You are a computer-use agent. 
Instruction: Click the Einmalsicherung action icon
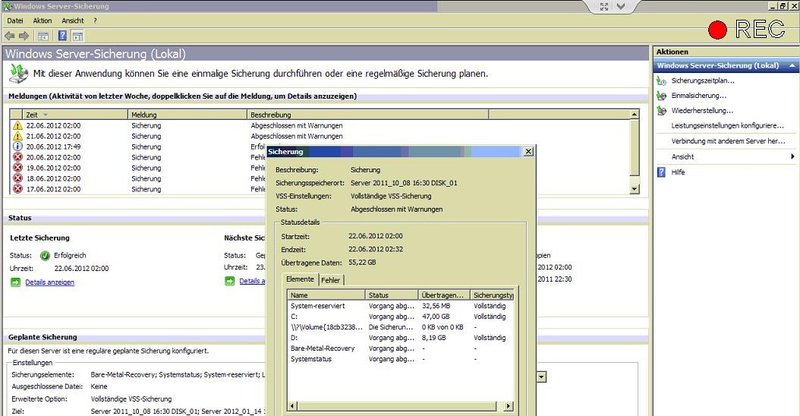coord(662,95)
